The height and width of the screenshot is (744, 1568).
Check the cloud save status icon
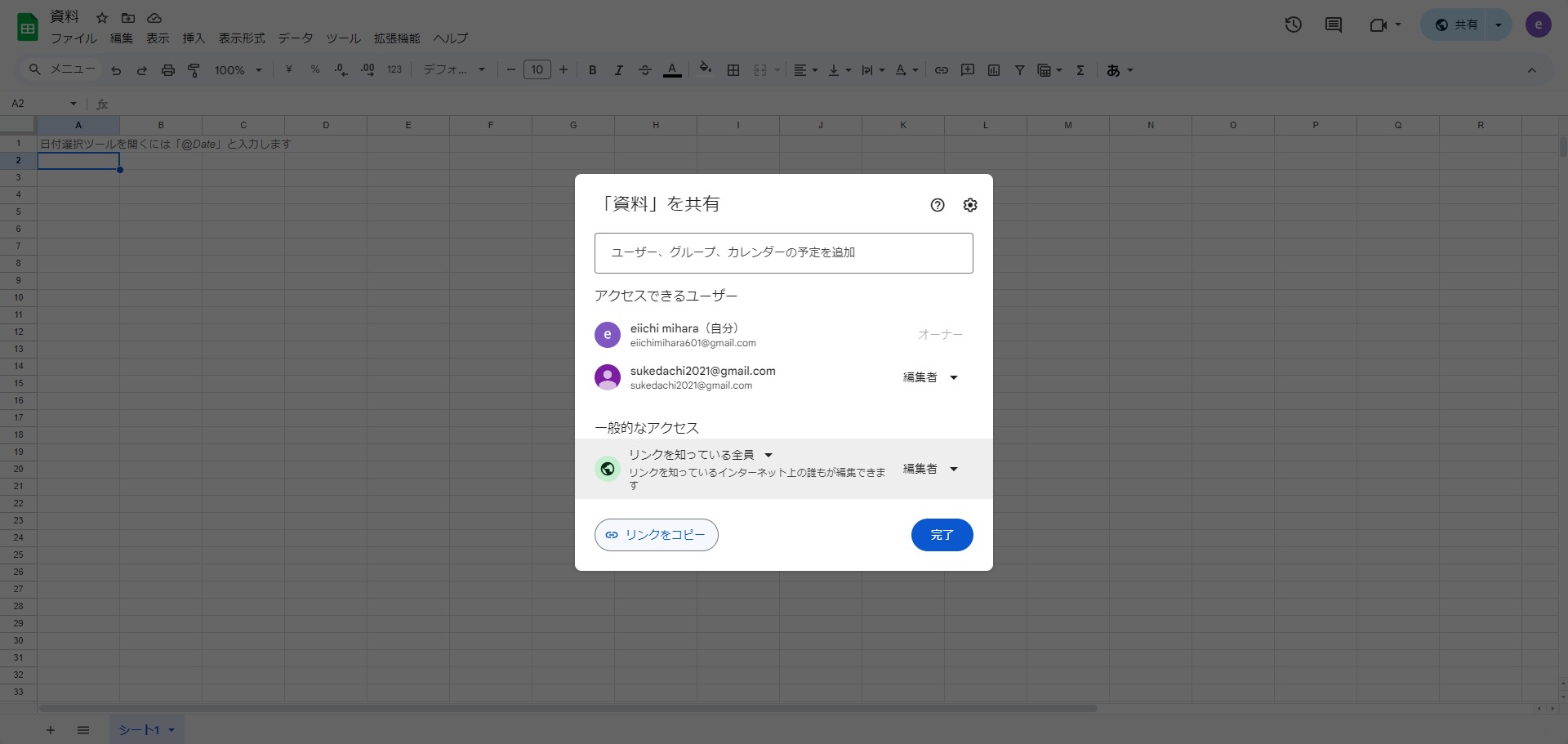pos(154,17)
